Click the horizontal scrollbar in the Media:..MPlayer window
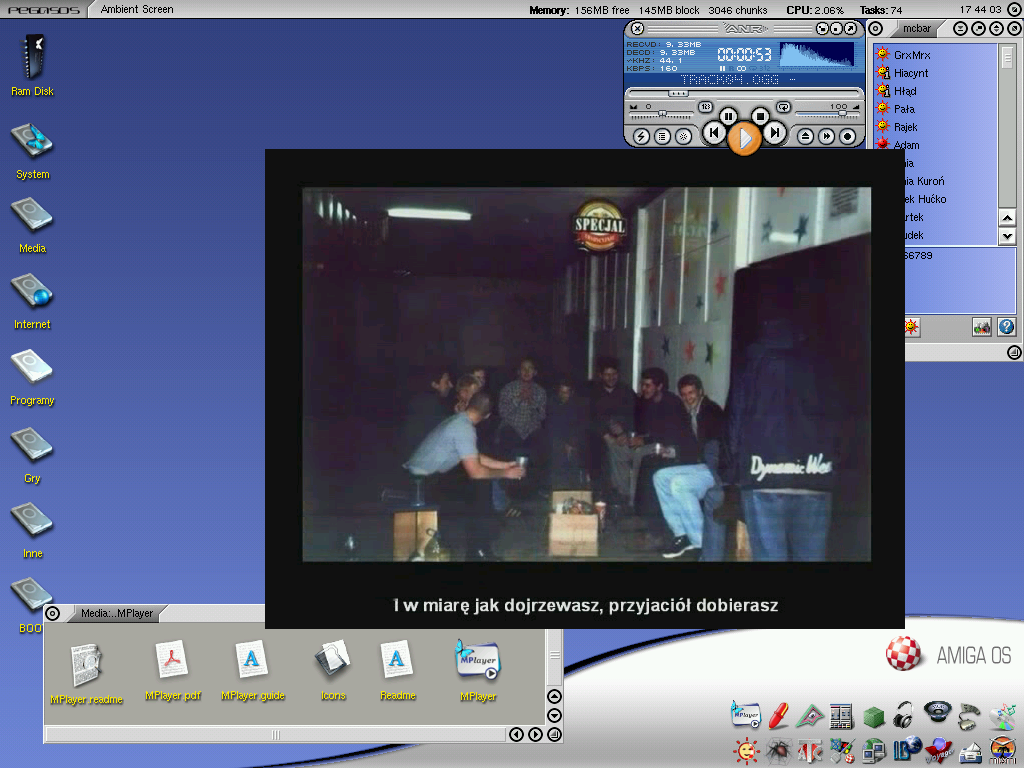 (275, 735)
